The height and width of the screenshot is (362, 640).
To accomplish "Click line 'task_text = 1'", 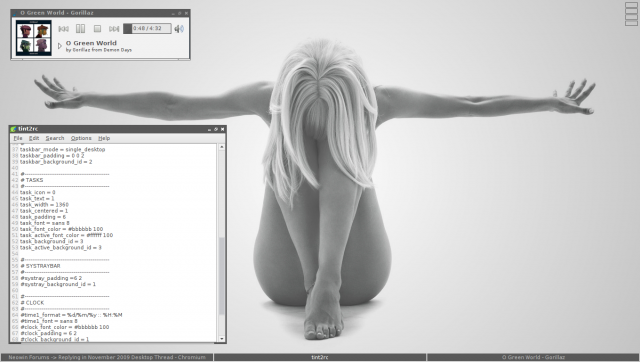I will point(37,199).
